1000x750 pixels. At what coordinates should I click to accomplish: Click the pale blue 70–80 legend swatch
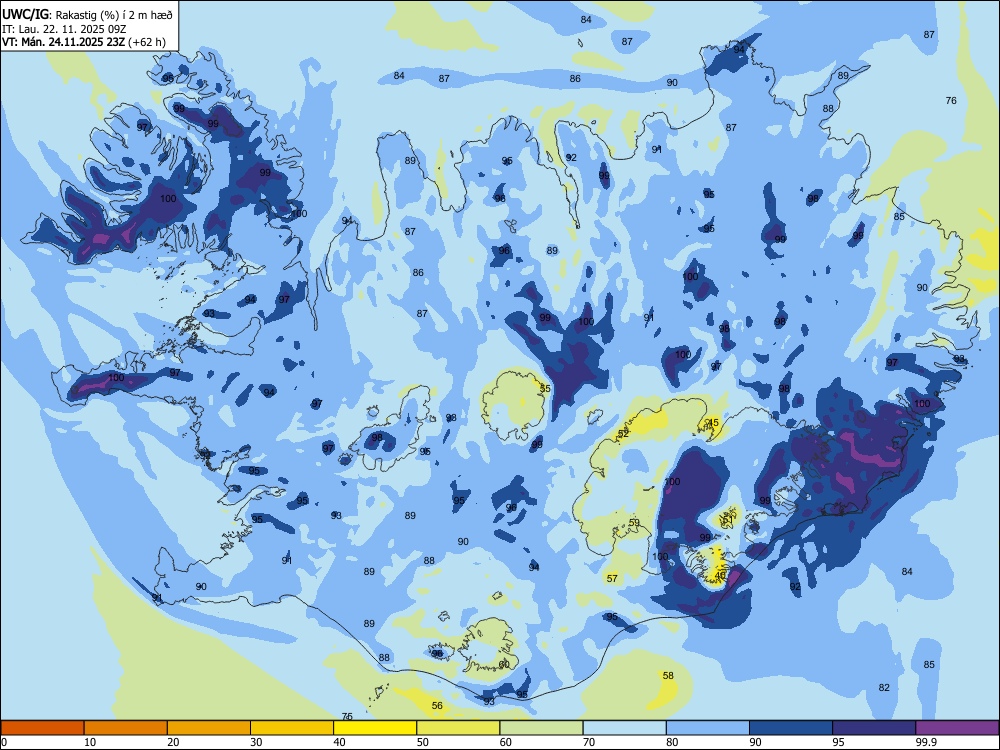(x=625, y=728)
